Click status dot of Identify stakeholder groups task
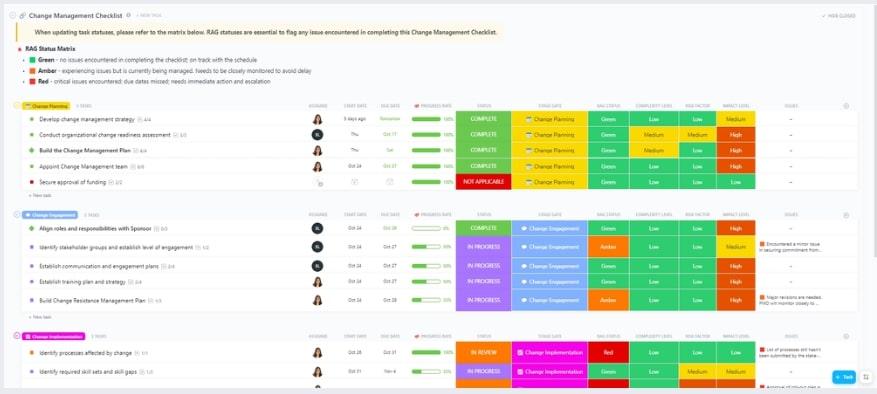The width and height of the screenshot is (877, 394). point(32,247)
